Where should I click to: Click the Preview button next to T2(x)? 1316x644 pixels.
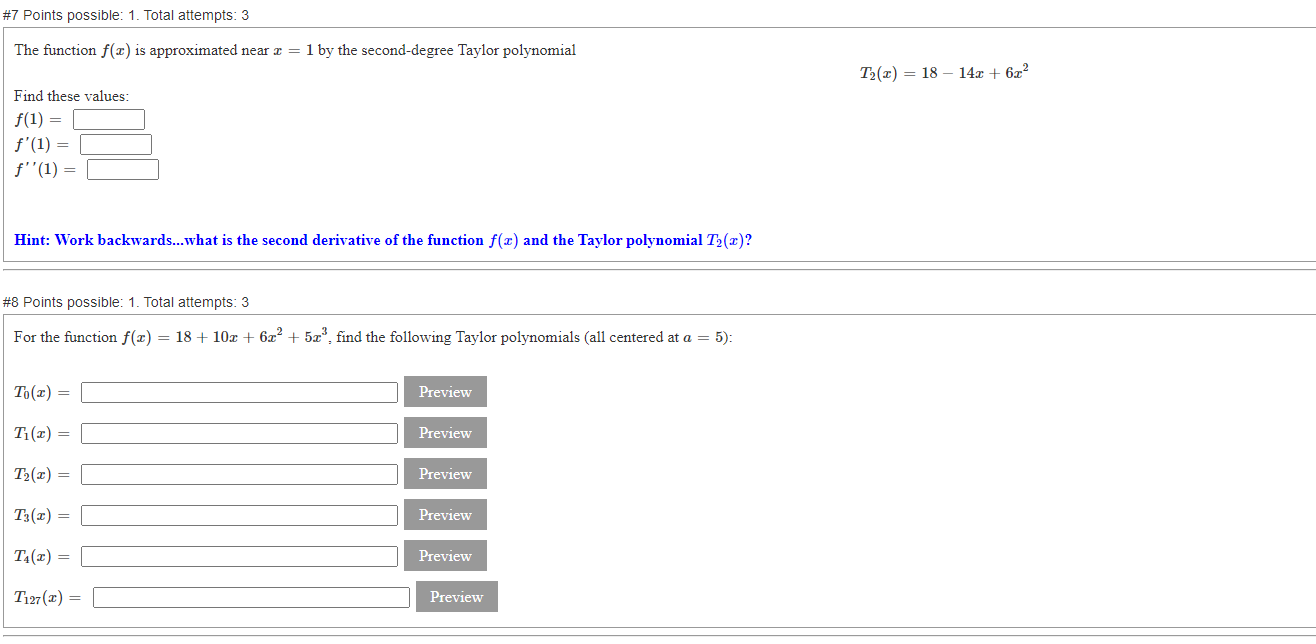444,473
